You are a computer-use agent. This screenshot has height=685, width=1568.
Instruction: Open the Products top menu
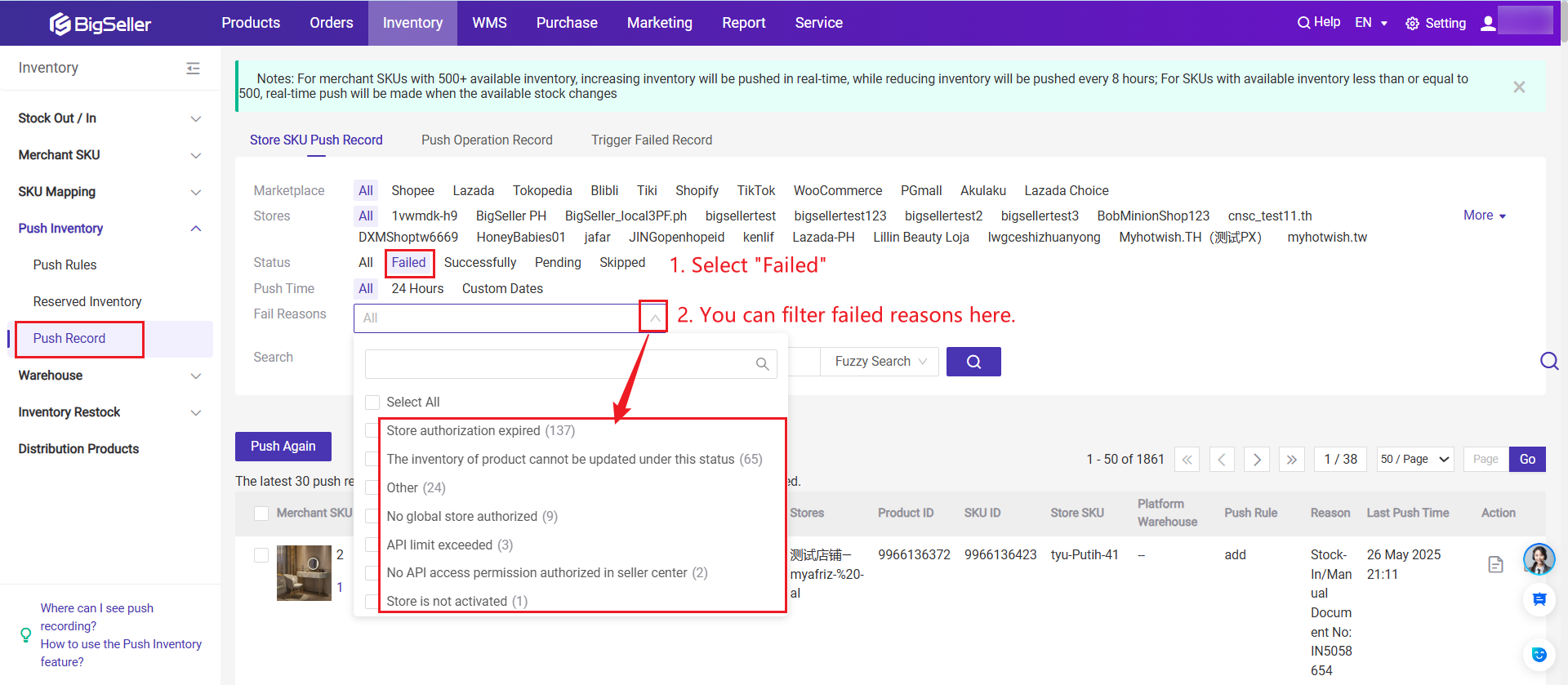[251, 23]
